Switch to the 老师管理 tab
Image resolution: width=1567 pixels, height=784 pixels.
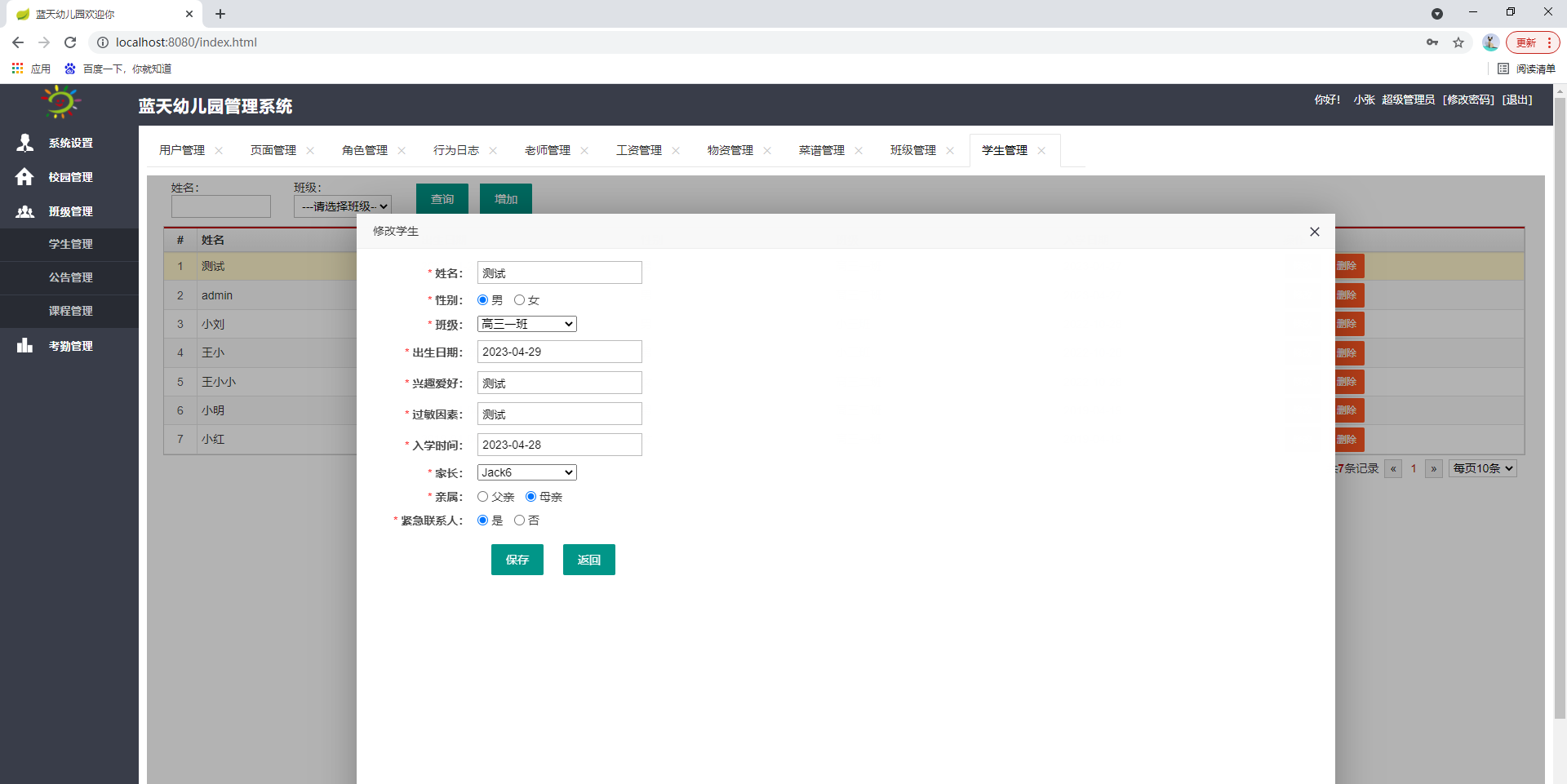coord(548,149)
